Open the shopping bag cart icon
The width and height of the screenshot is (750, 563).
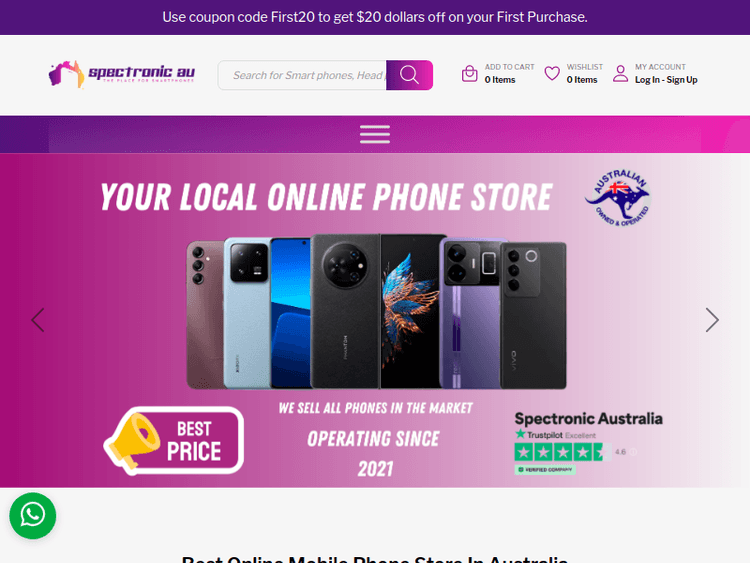point(469,74)
